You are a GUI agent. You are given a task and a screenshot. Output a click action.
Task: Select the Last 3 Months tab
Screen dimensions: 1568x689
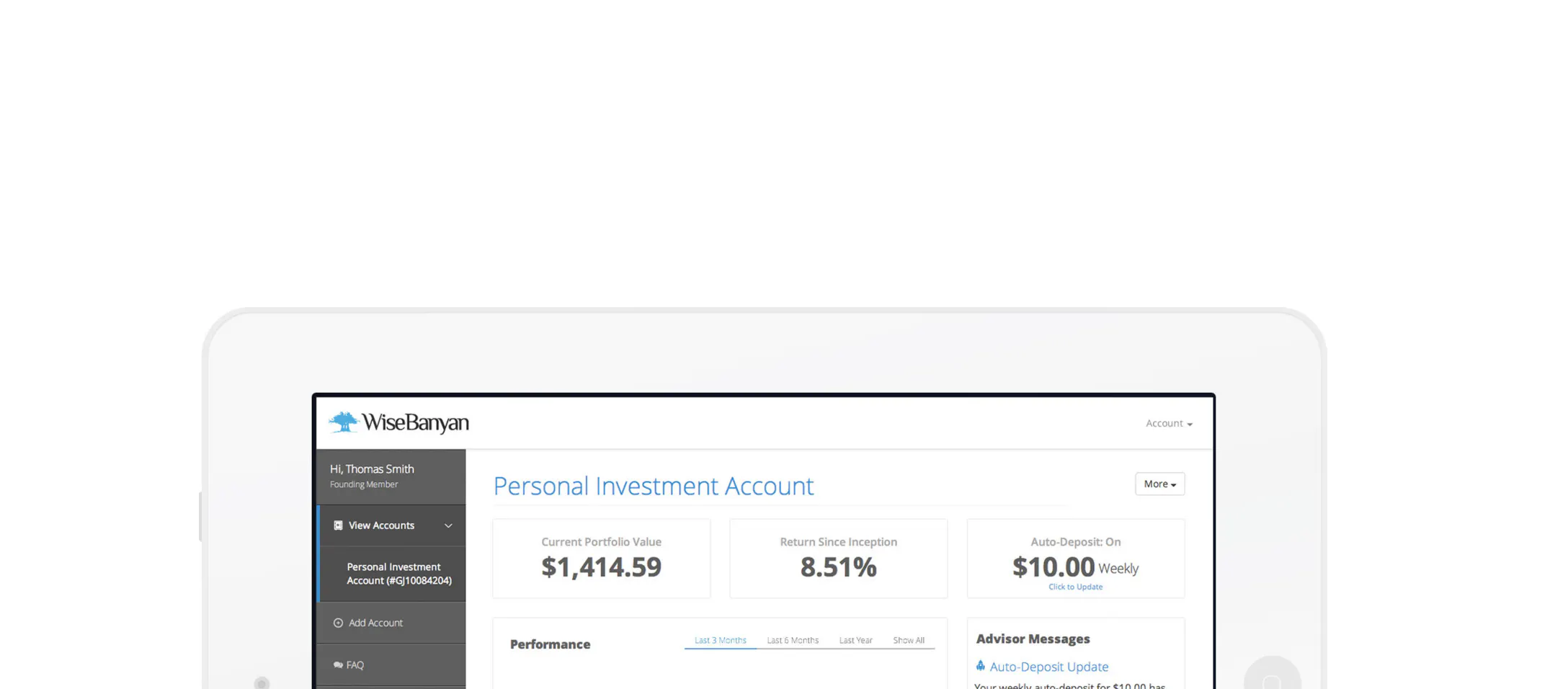coord(720,640)
